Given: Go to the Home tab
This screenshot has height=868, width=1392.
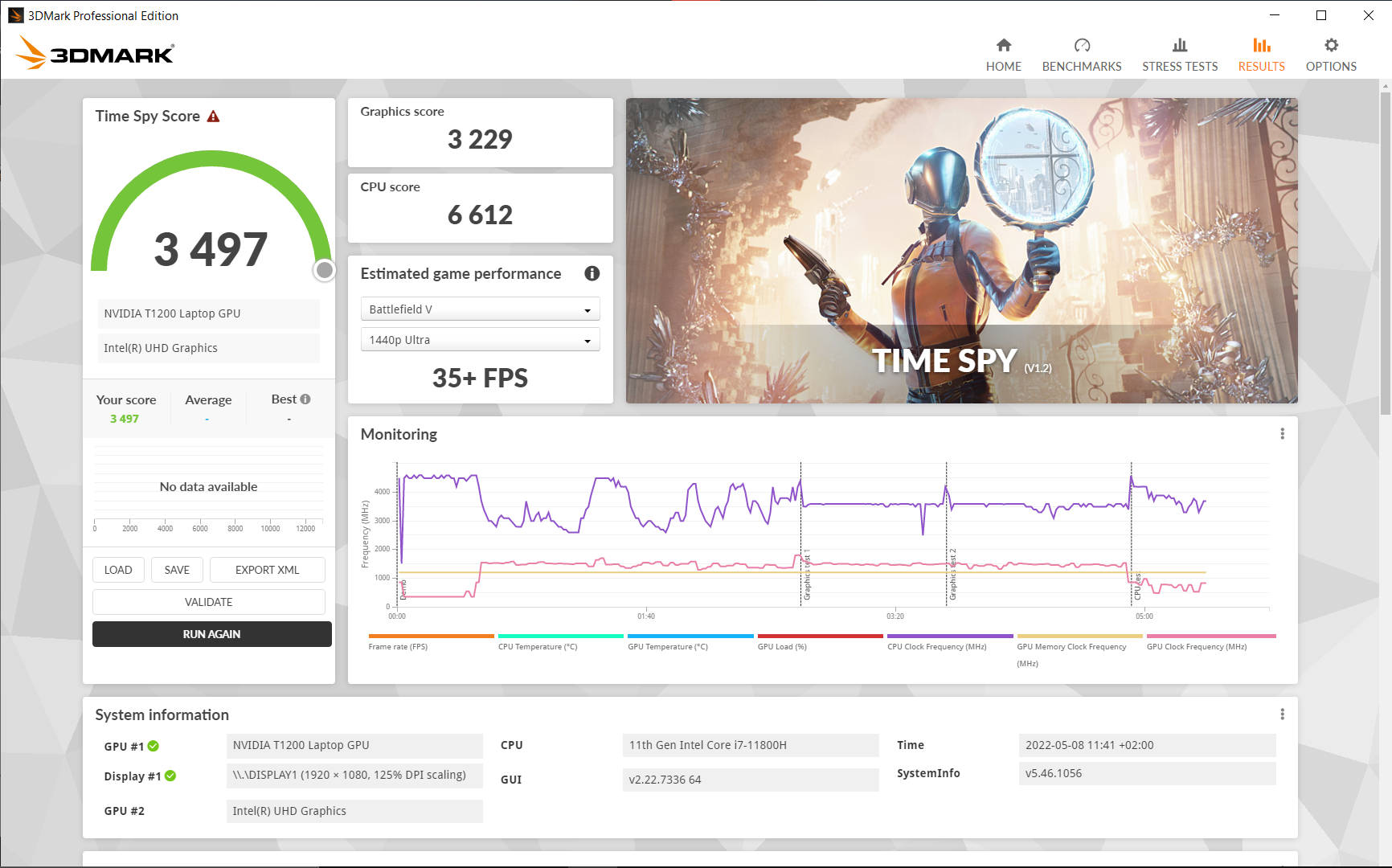Looking at the screenshot, I should tap(1004, 55).
